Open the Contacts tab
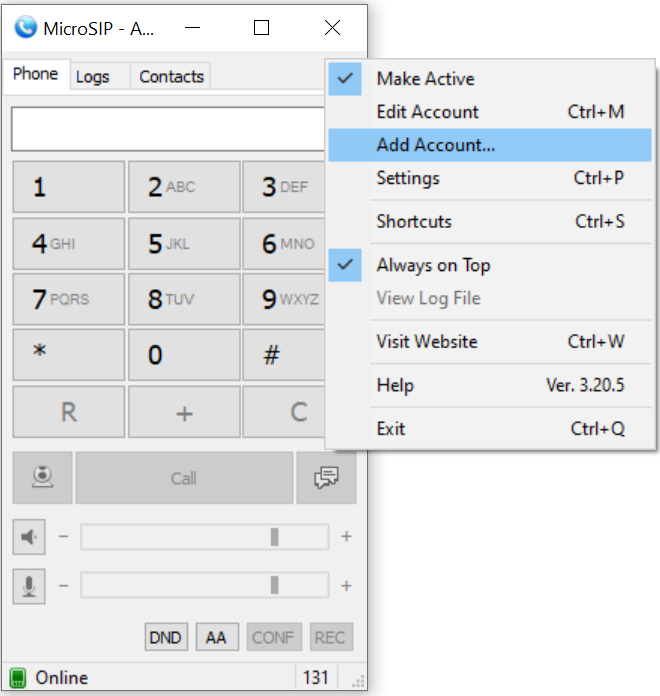The height and width of the screenshot is (696, 660). coord(171,77)
